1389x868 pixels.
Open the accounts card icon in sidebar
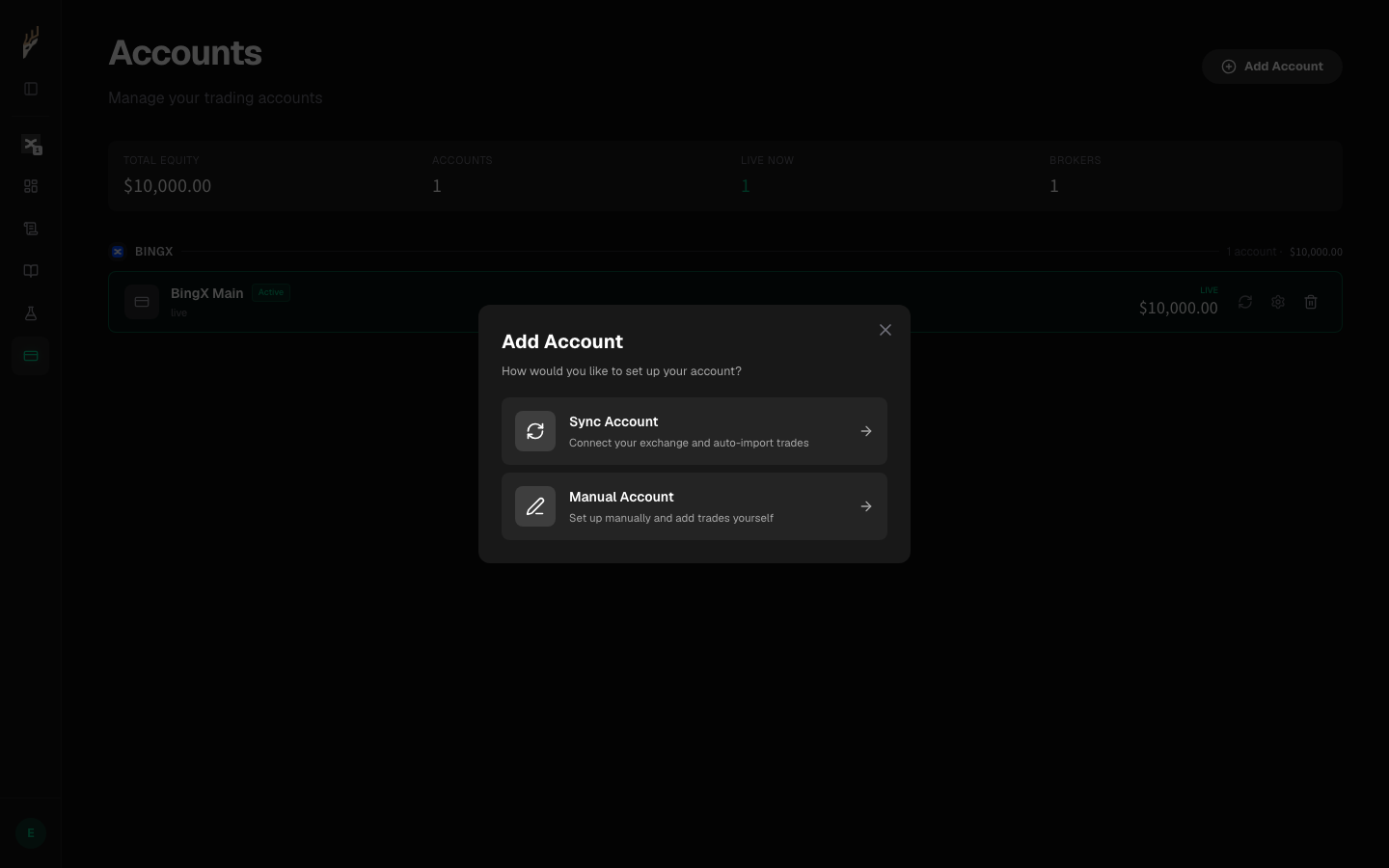[x=31, y=356]
